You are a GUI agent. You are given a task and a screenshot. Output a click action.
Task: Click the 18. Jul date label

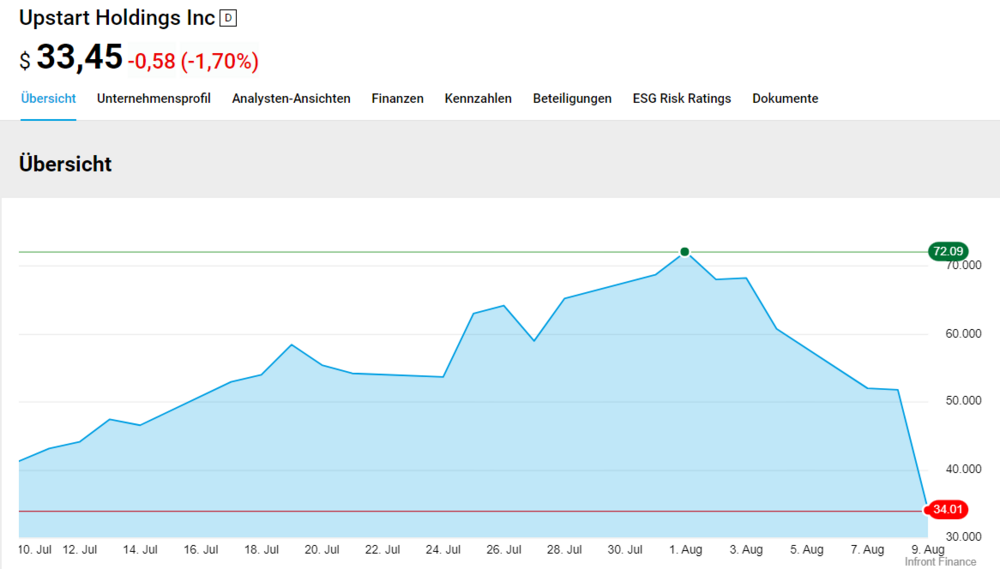coord(261,549)
